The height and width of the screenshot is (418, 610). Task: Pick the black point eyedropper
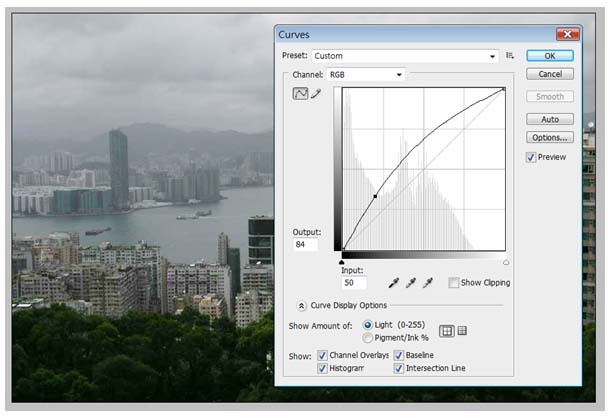(x=392, y=284)
